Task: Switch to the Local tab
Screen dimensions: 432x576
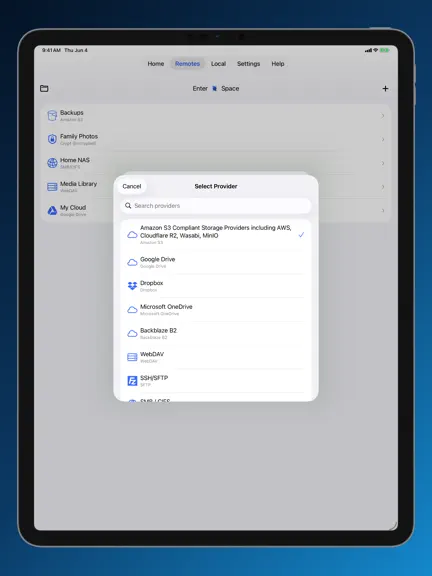Action: [x=218, y=64]
